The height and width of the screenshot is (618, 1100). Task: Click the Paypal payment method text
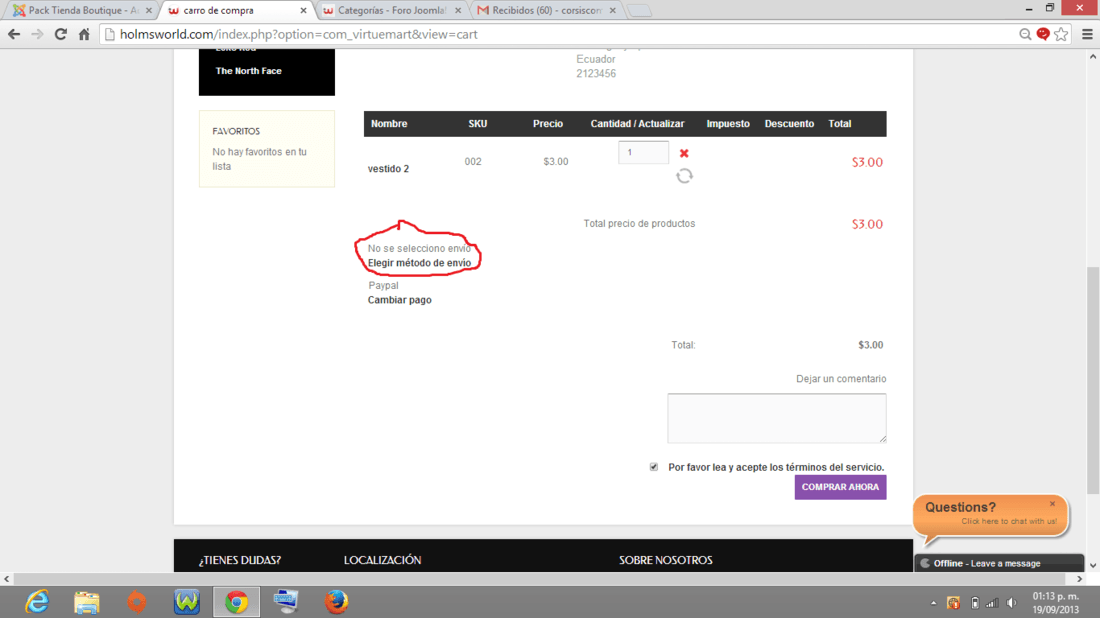point(383,286)
